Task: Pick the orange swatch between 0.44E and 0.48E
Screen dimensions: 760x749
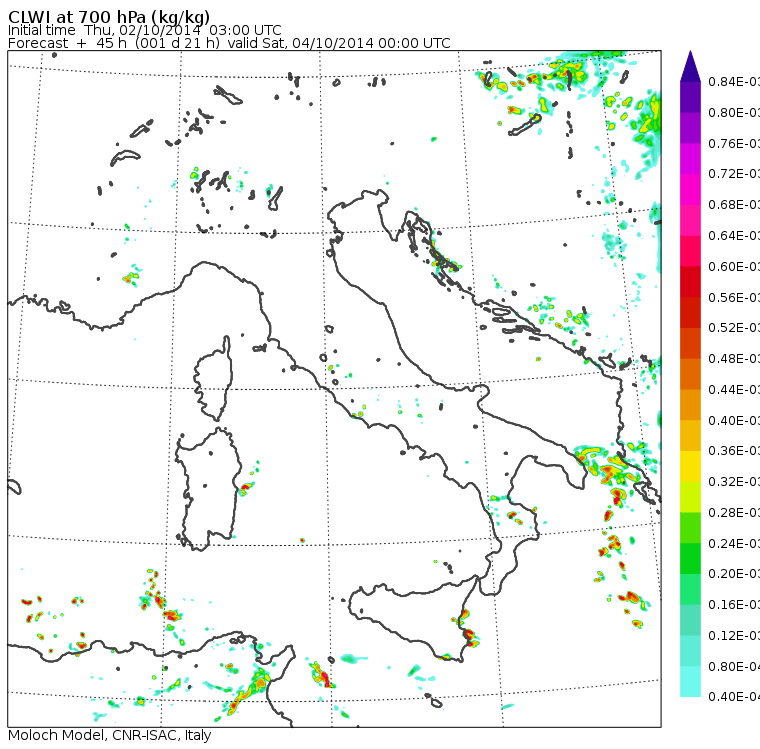Action: tap(690, 374)
